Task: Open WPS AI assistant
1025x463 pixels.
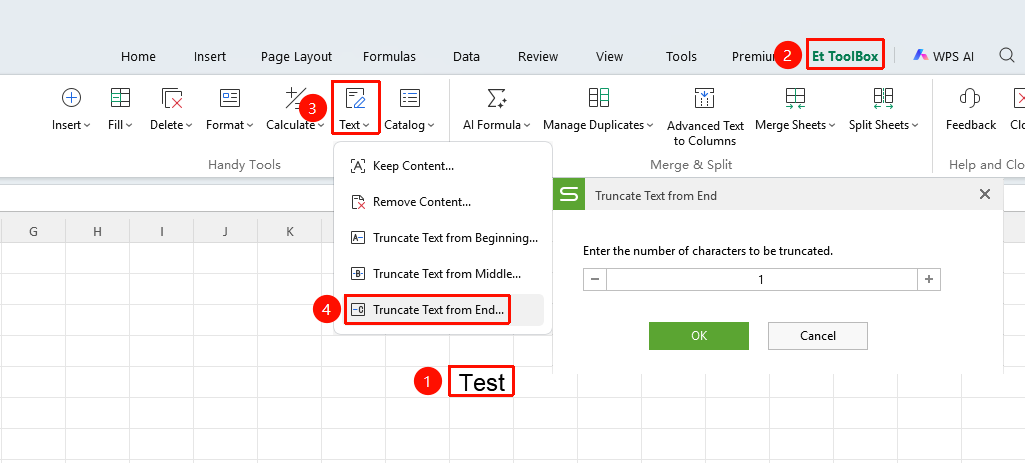Action: [x=943, y=56]
